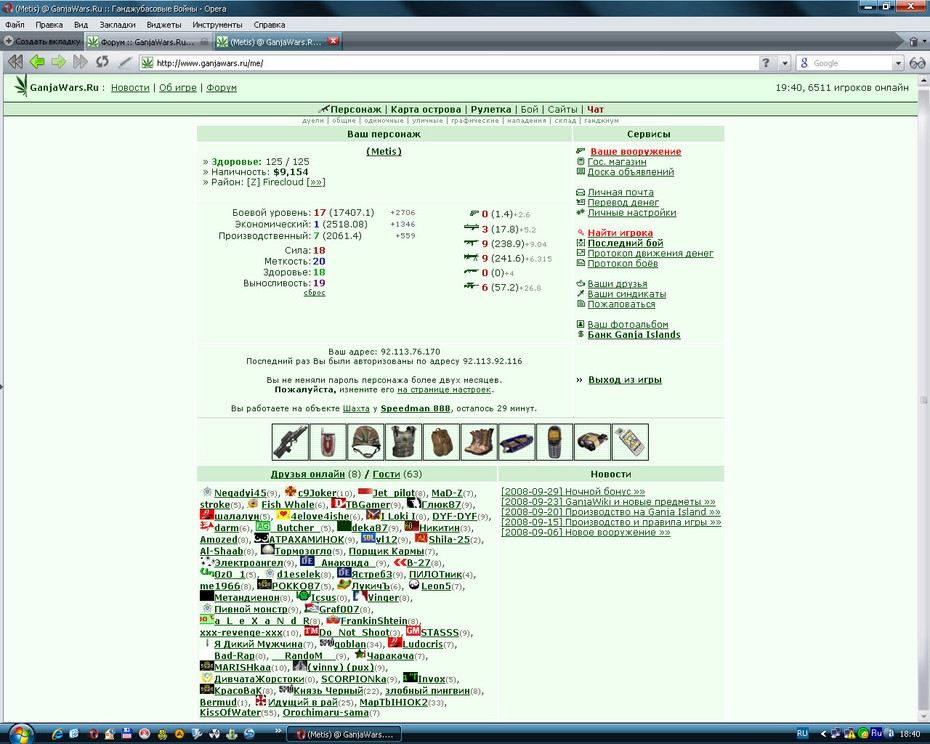This screenshot has width=930, height=744.
Task: Open the Чат navigation link
Action: click(x=595, y=109)
